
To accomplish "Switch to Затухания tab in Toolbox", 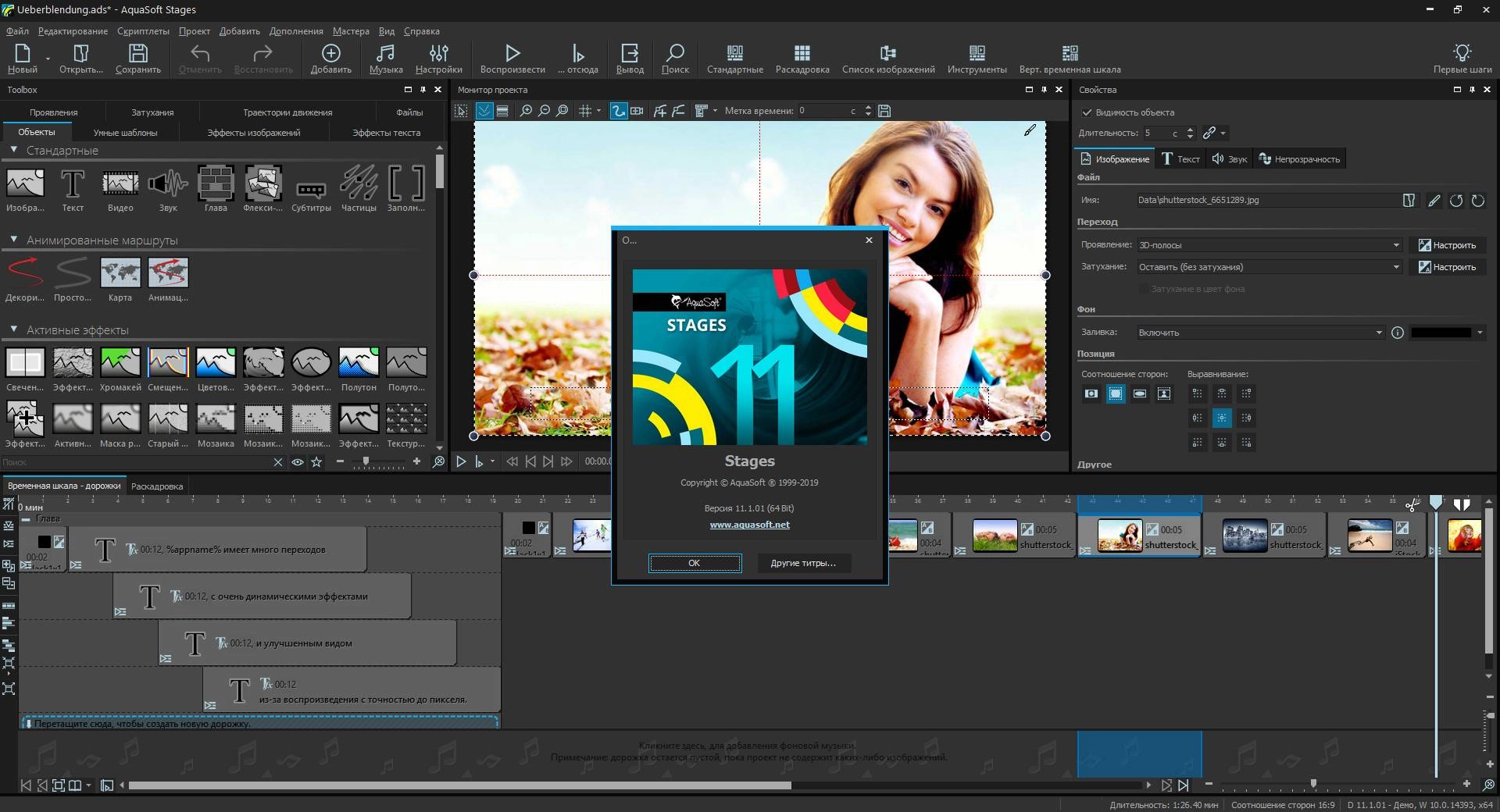I will coord(152,112).
